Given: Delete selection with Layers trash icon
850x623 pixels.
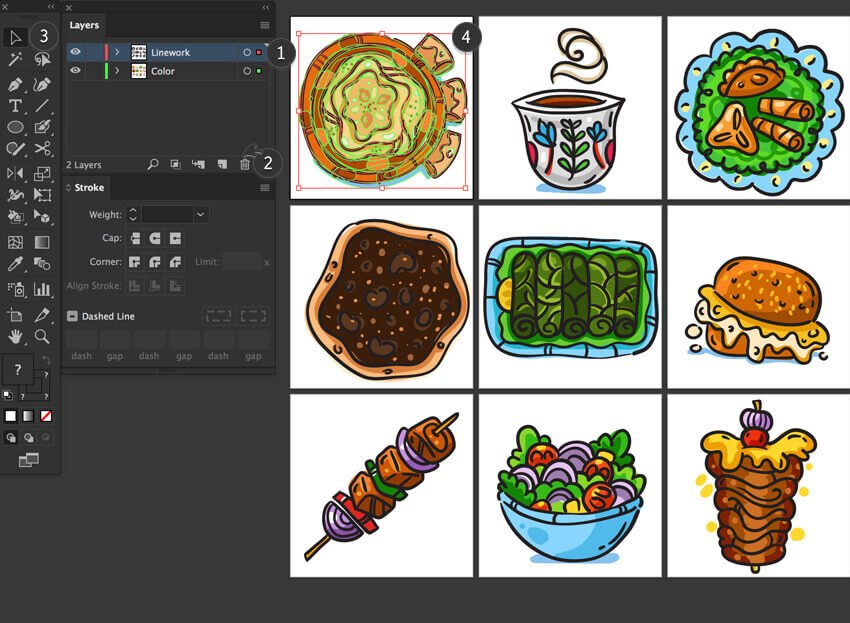Looking at the screenshot, I should pyautogui.click(x=245, y=164).
